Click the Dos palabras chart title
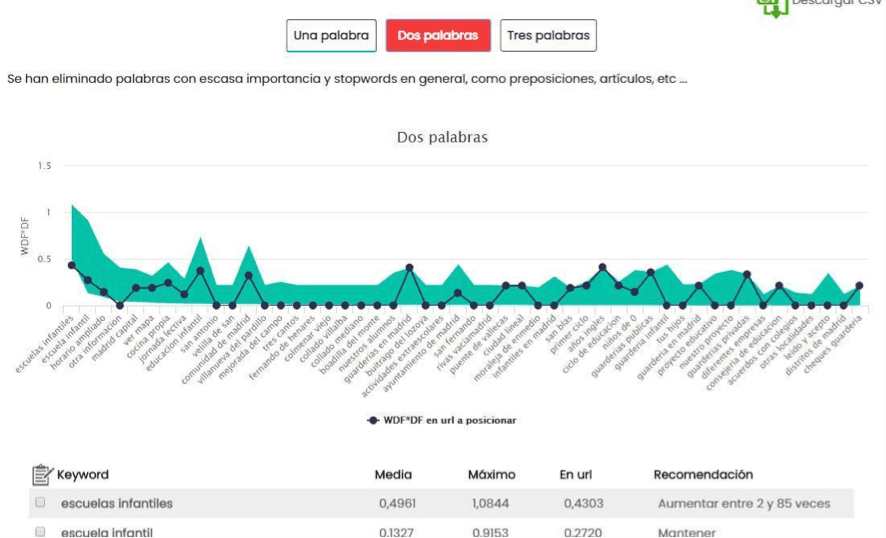 tap(442, 137)
